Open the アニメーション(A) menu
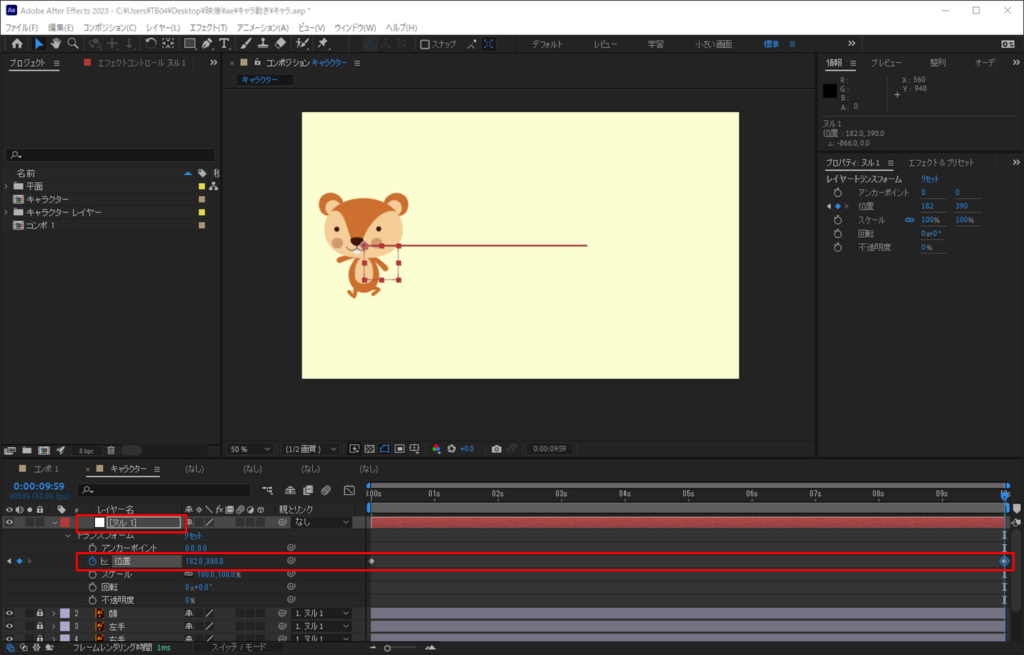 262,27
